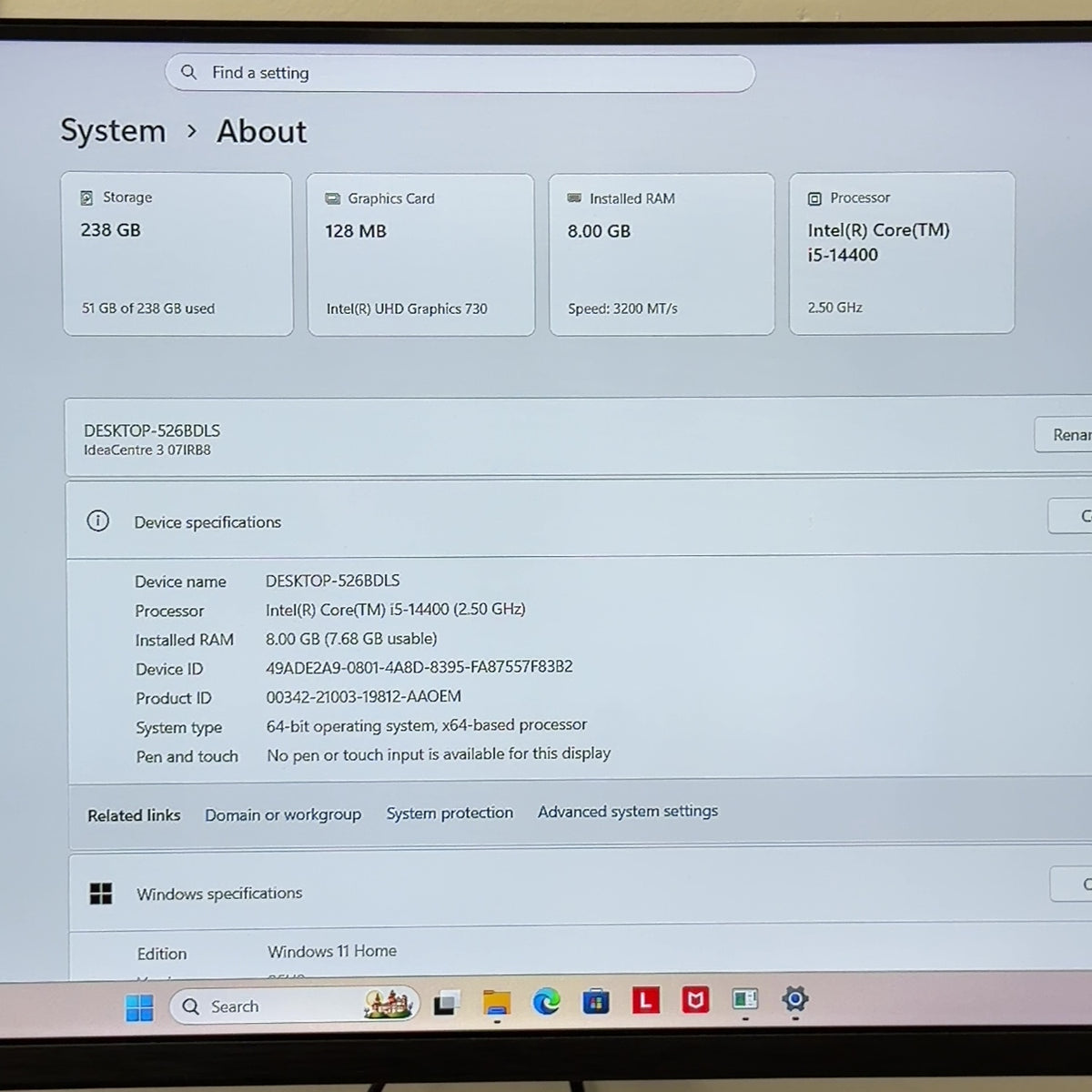Click the Storage drive icon
Image resolution: width=1092 pixels, height=1092 pixels.
[x=86, y=197]
